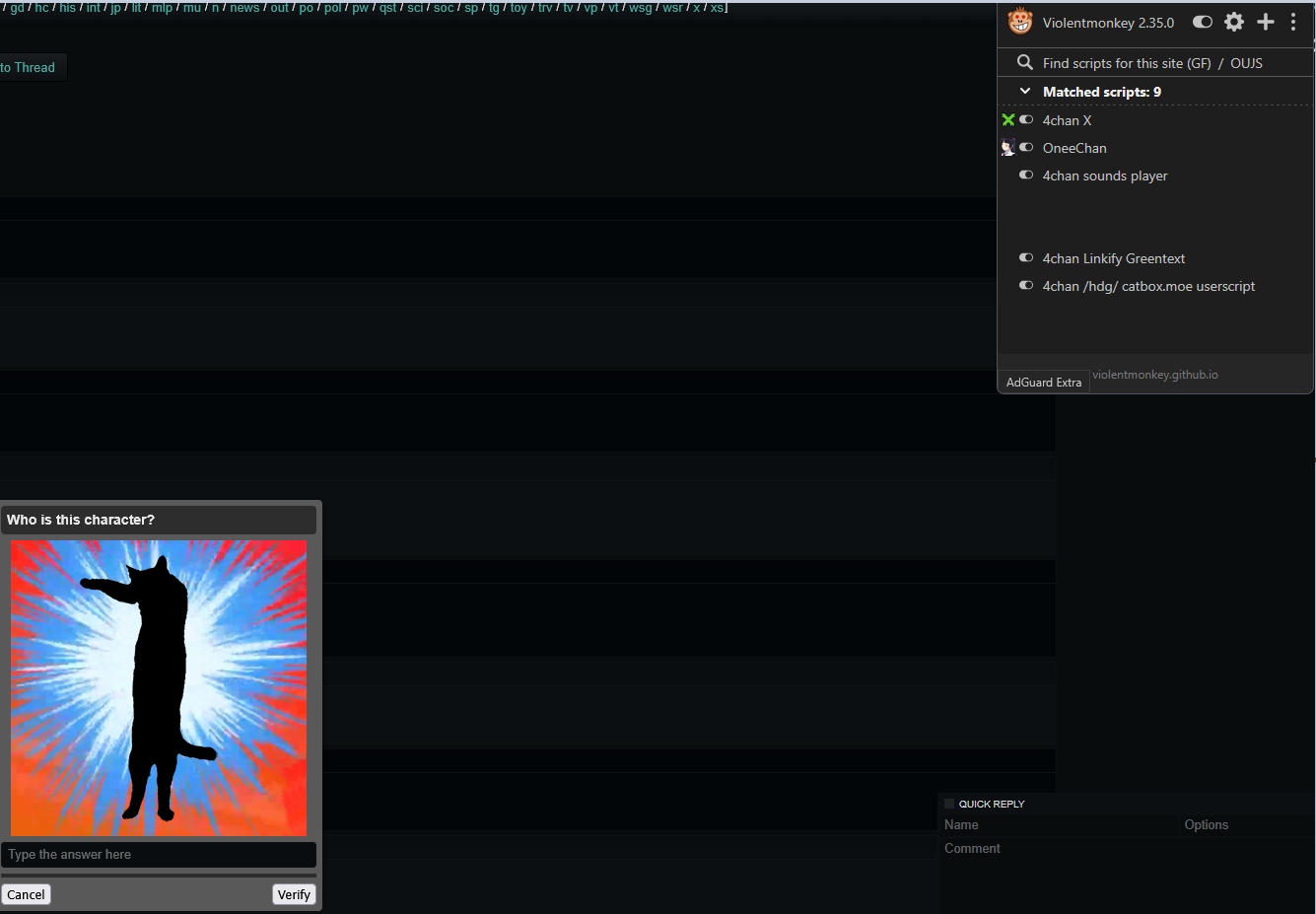
Task: Click the Violentmonkey 2.35.0 title text
Action: pos(1108,23)
